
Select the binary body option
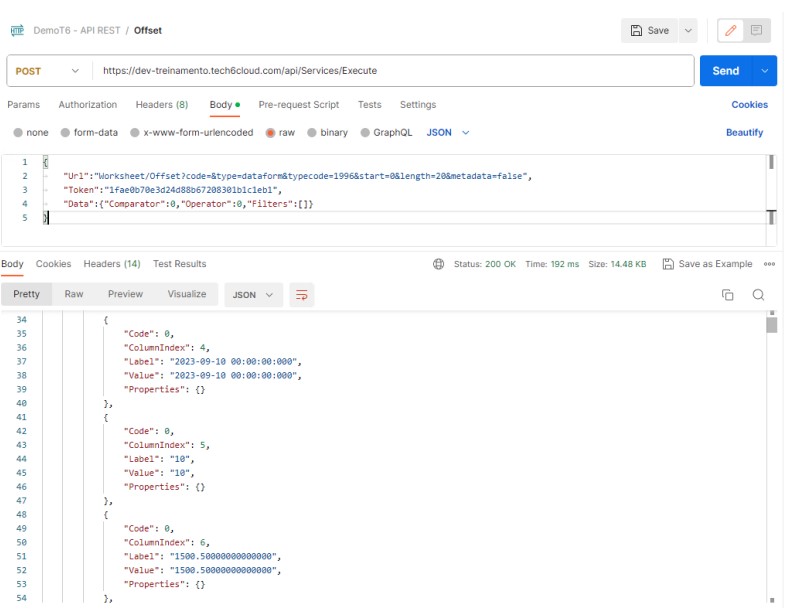[312, 133]
